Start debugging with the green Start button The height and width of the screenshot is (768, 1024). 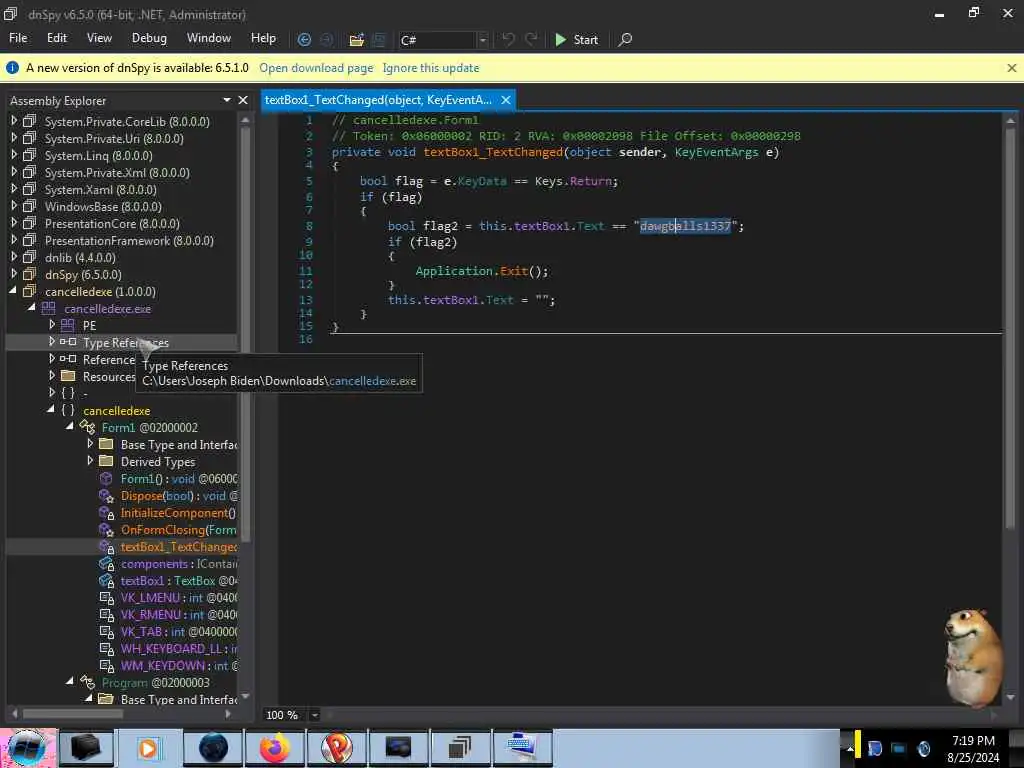(x=577, y=40)
